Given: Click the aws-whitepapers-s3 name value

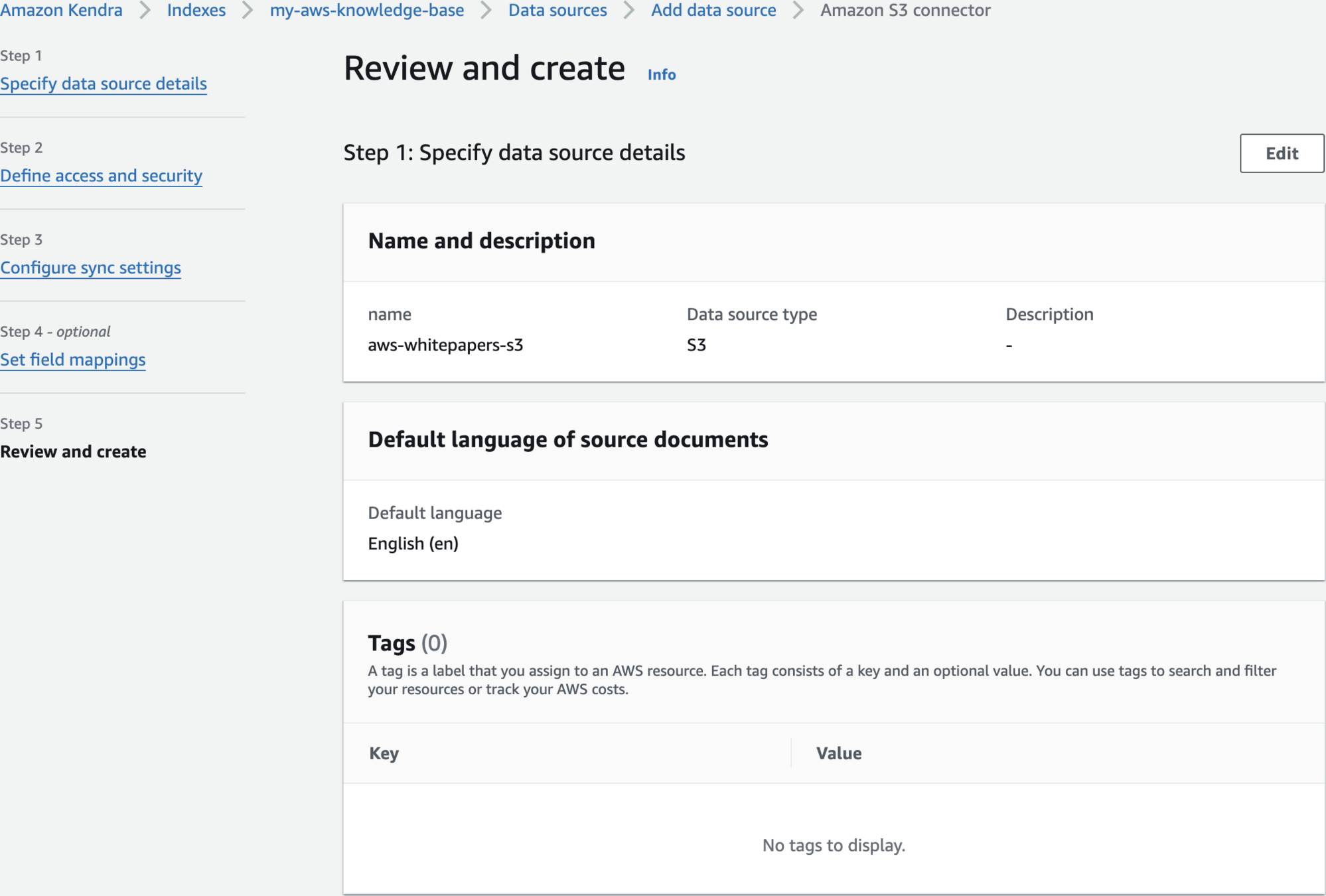Looking at the screenshot, I should 445,345.
